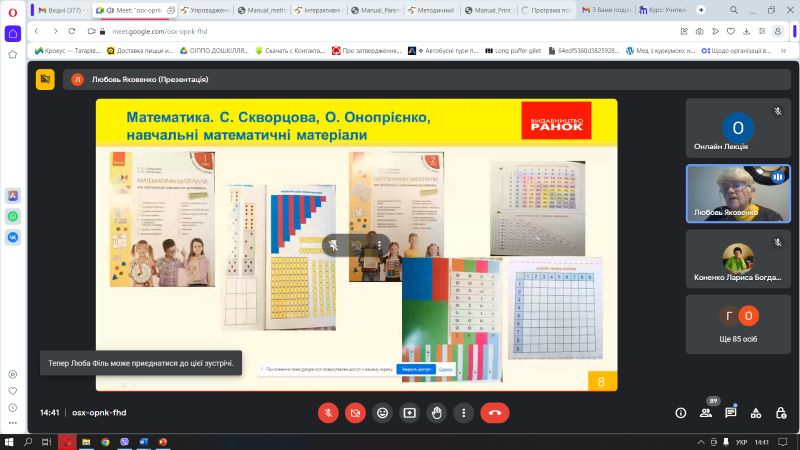This screenshot has height=450, width=800.
Task: Open sidebar history clock icon
Action: click(x=13, y=408)
